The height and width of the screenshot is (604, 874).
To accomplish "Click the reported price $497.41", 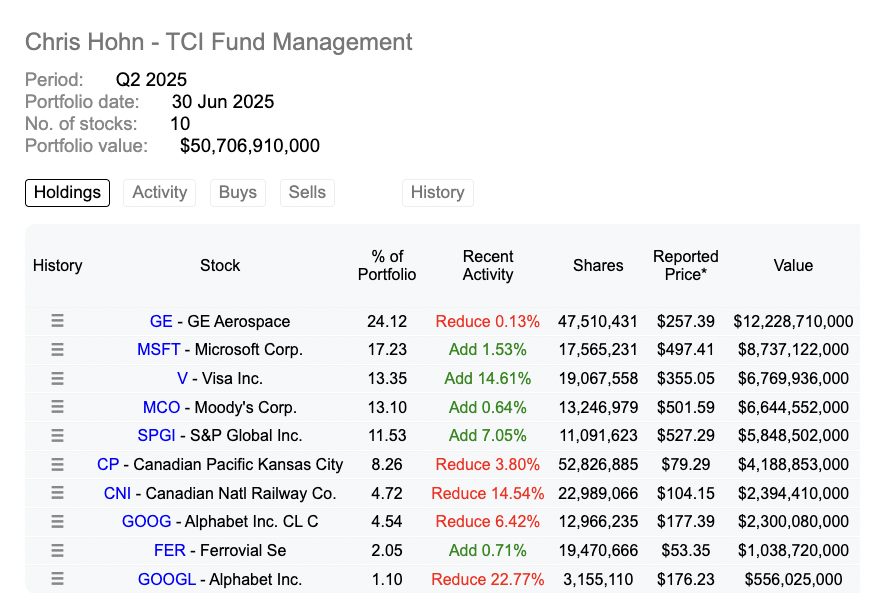I will pos(686,350).
